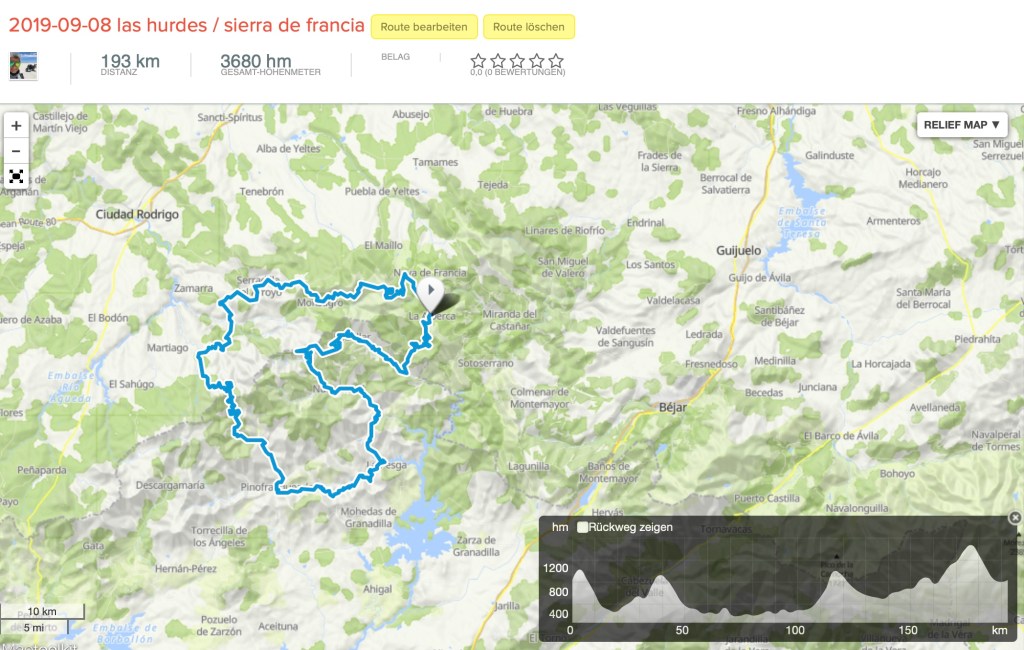Select the highest peak in elevation chart

coord(971,546)
